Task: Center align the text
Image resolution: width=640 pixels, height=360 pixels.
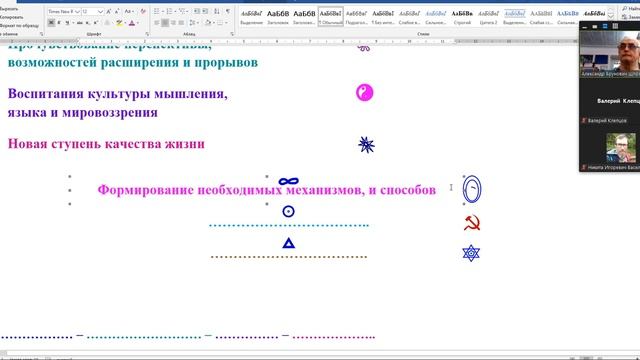Action: (165, 23)
